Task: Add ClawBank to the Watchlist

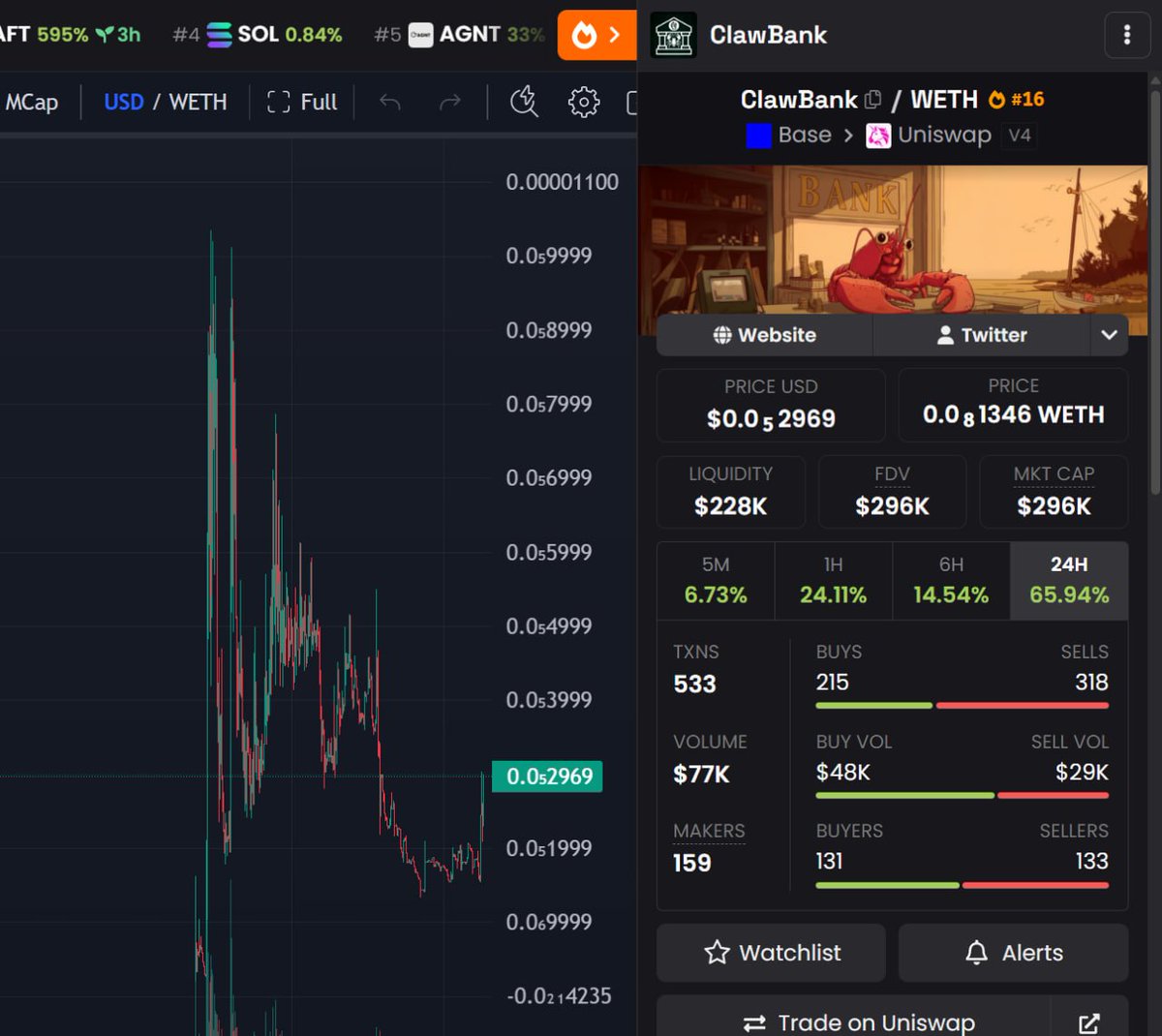Action: [x=771, y=953]
